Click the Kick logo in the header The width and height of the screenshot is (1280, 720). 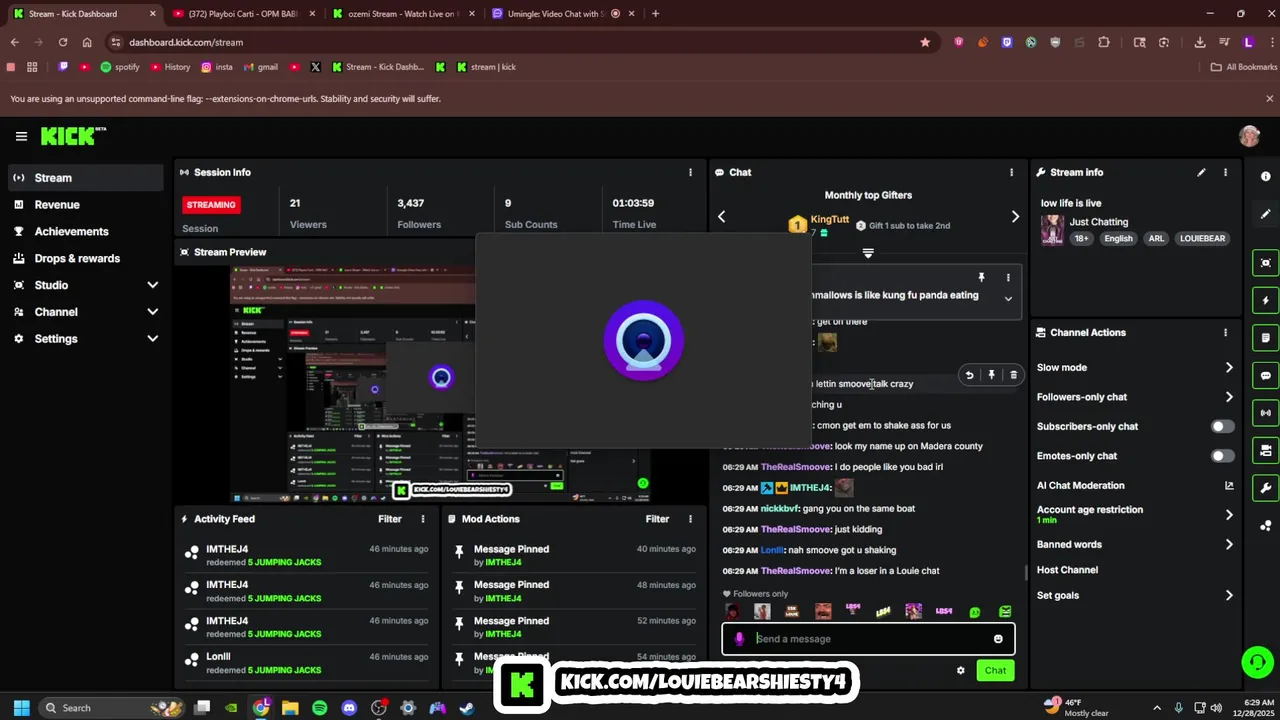(x=73, y=136)
